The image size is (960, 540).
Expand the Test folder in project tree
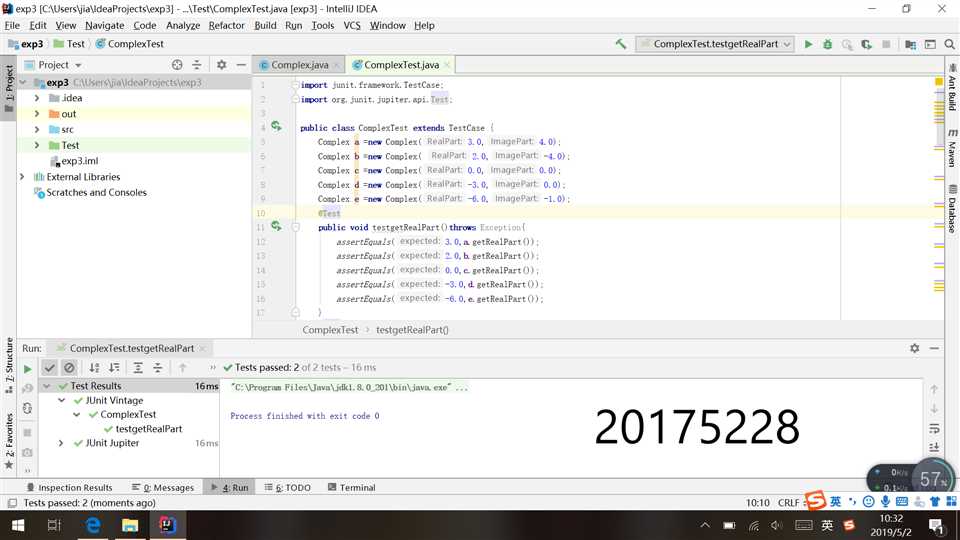click(37, 145)
